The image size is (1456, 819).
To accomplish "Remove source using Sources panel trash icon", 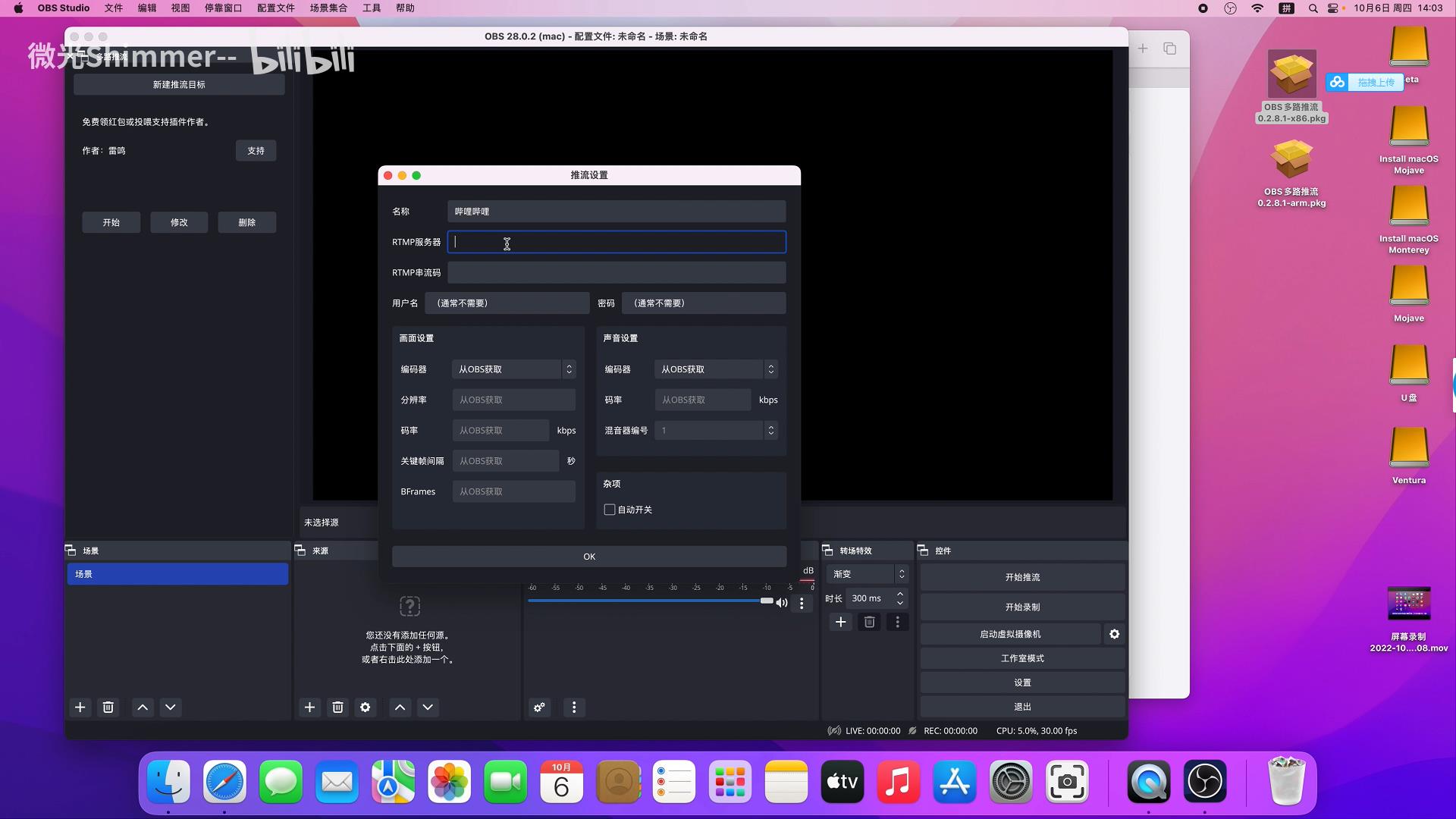I will [x=337, y=707].
